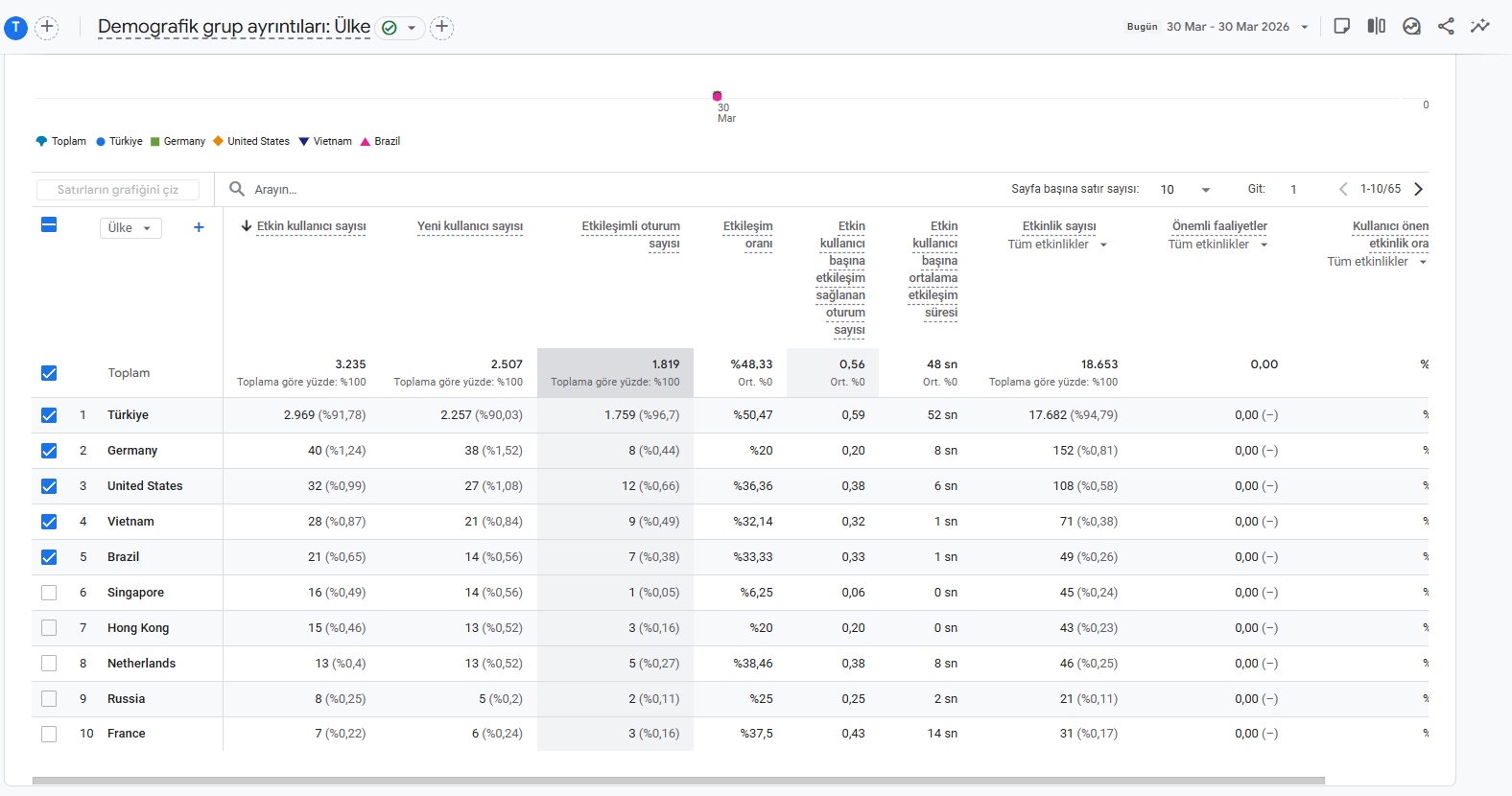
Task: Open the share report icon
Action: pyautogui.click(x=1446, y=26)
